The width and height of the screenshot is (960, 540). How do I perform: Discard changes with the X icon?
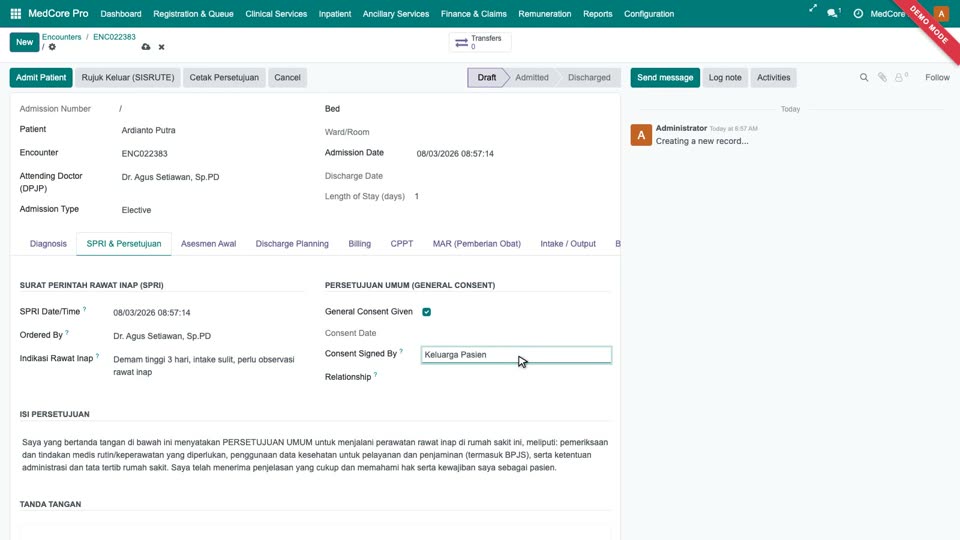(x=162, y=47)
